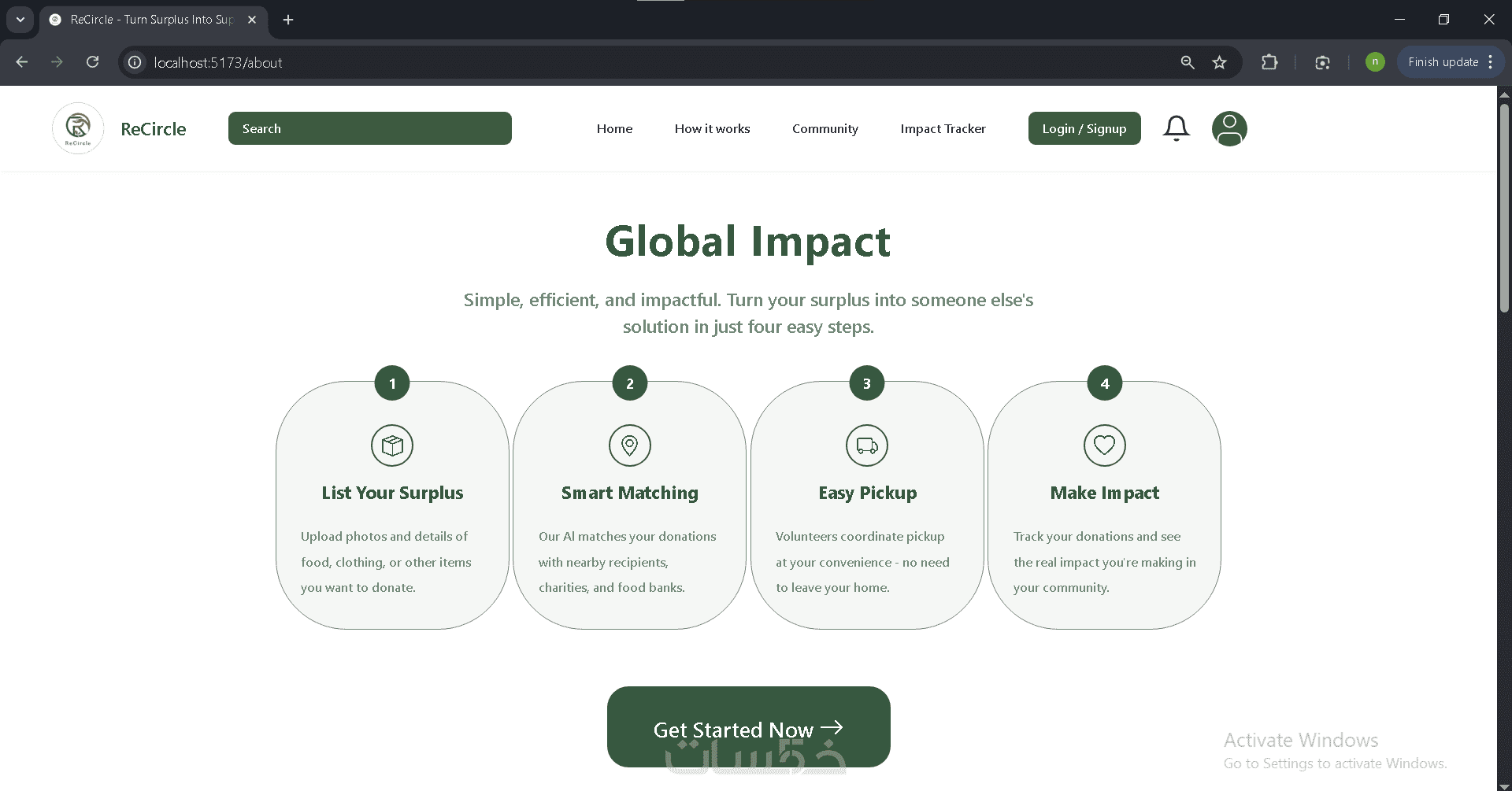Click in the Search input field
This screenshot has height=791, width=1512.
[370, 128]
